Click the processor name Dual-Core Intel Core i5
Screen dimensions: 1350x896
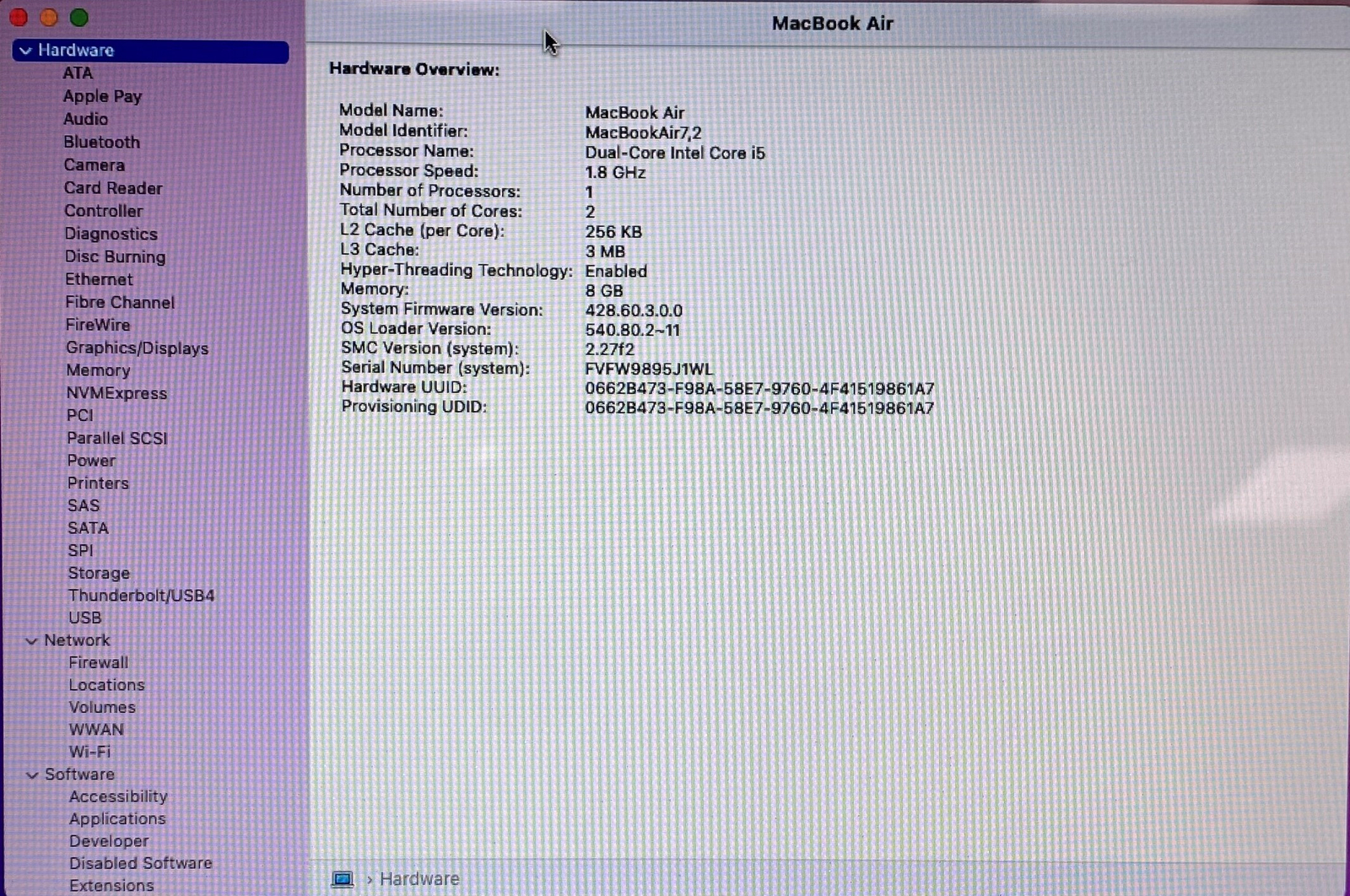(675, 154)
